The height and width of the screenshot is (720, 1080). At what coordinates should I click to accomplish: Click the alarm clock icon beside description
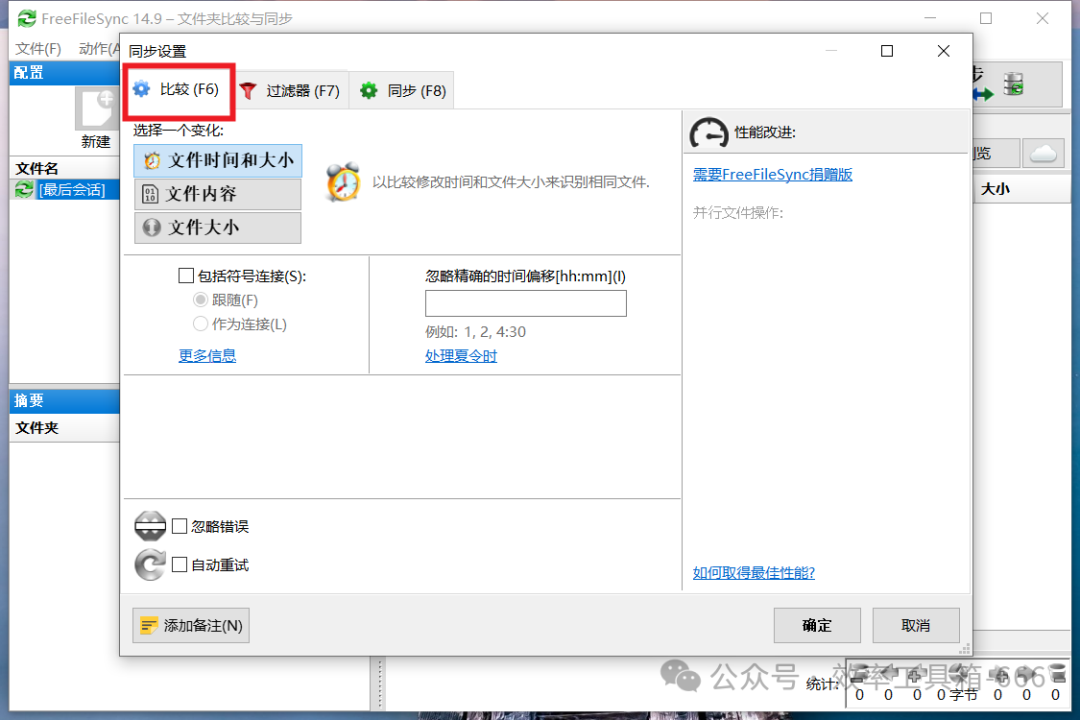343,182
